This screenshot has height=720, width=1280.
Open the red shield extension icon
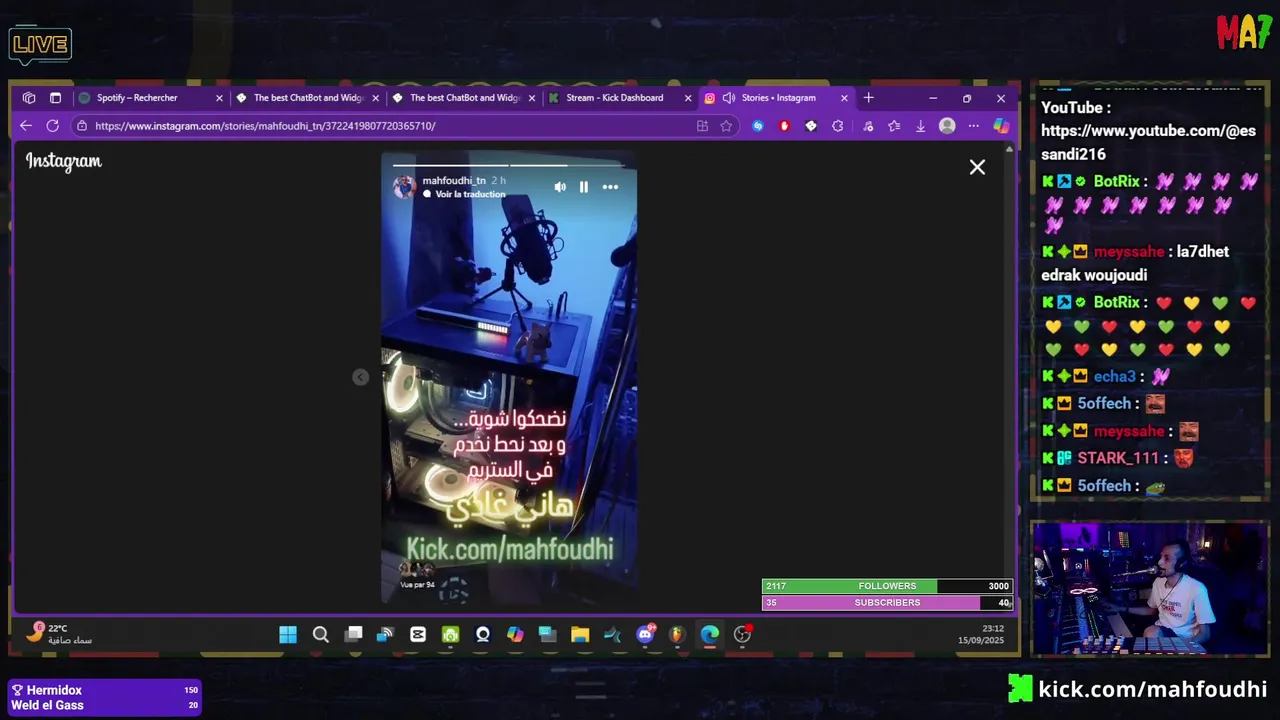(784, 126)
